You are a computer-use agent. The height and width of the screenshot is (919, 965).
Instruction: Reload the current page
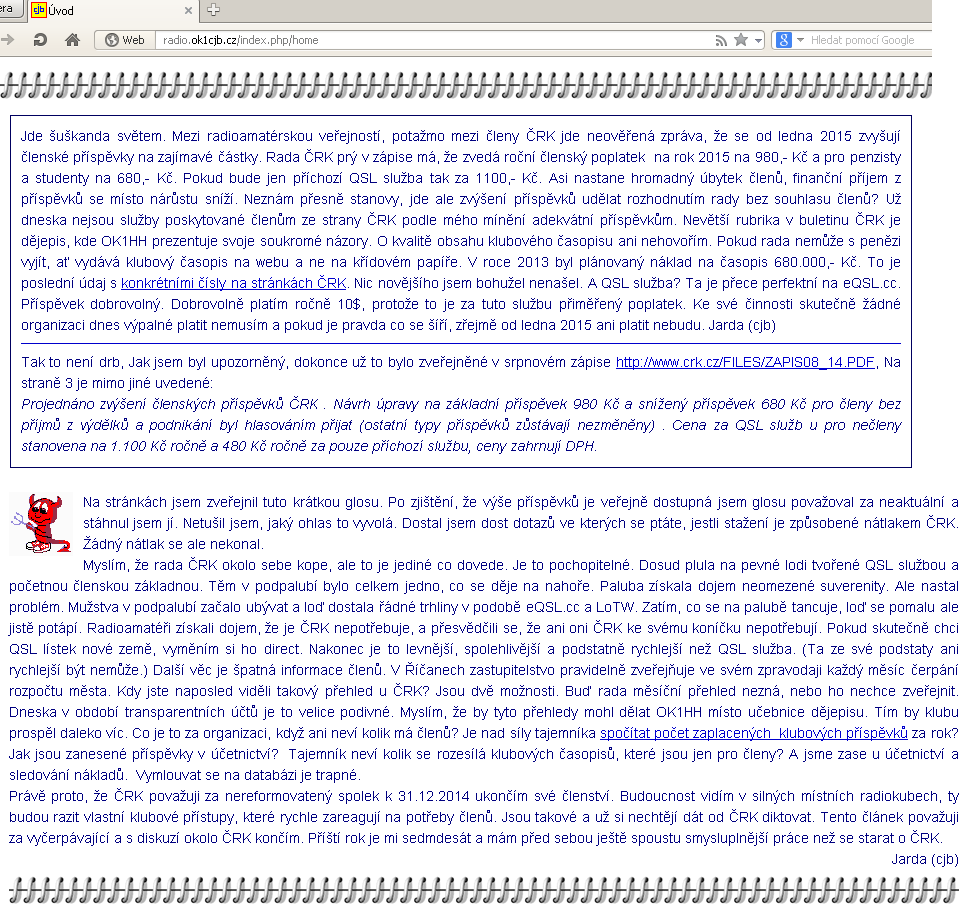click(40, 40)
